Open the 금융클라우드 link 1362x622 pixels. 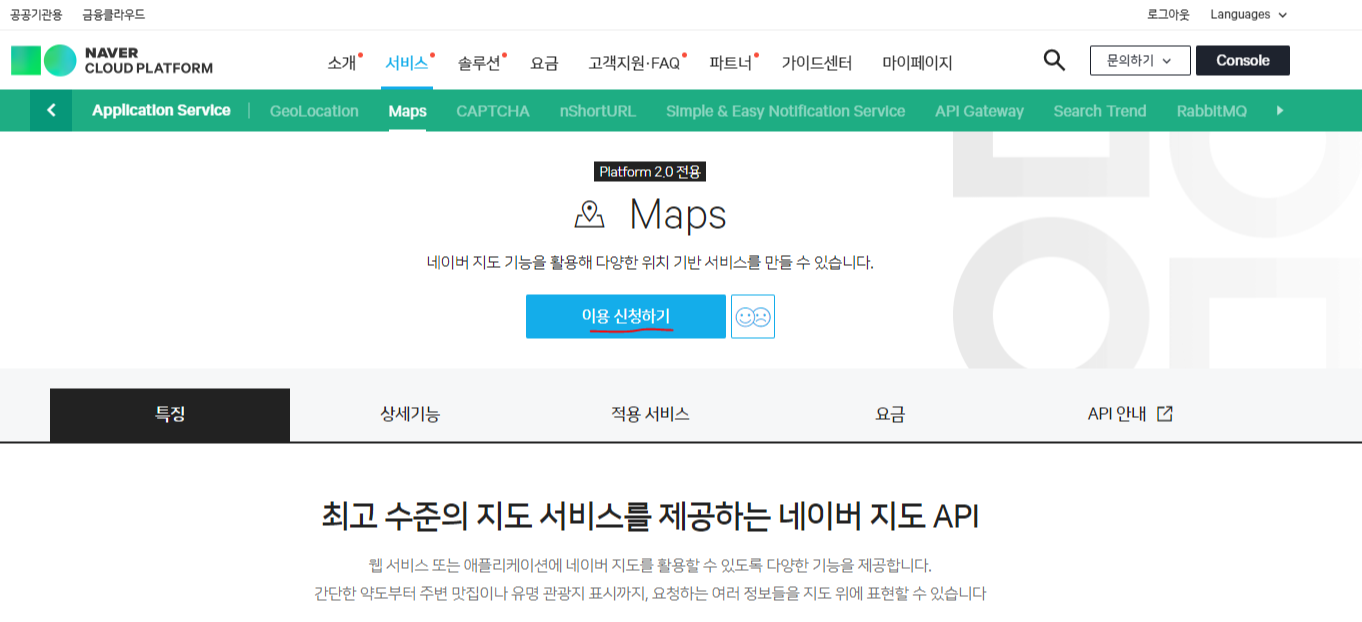pyautogui.click(x=113, y=14)
